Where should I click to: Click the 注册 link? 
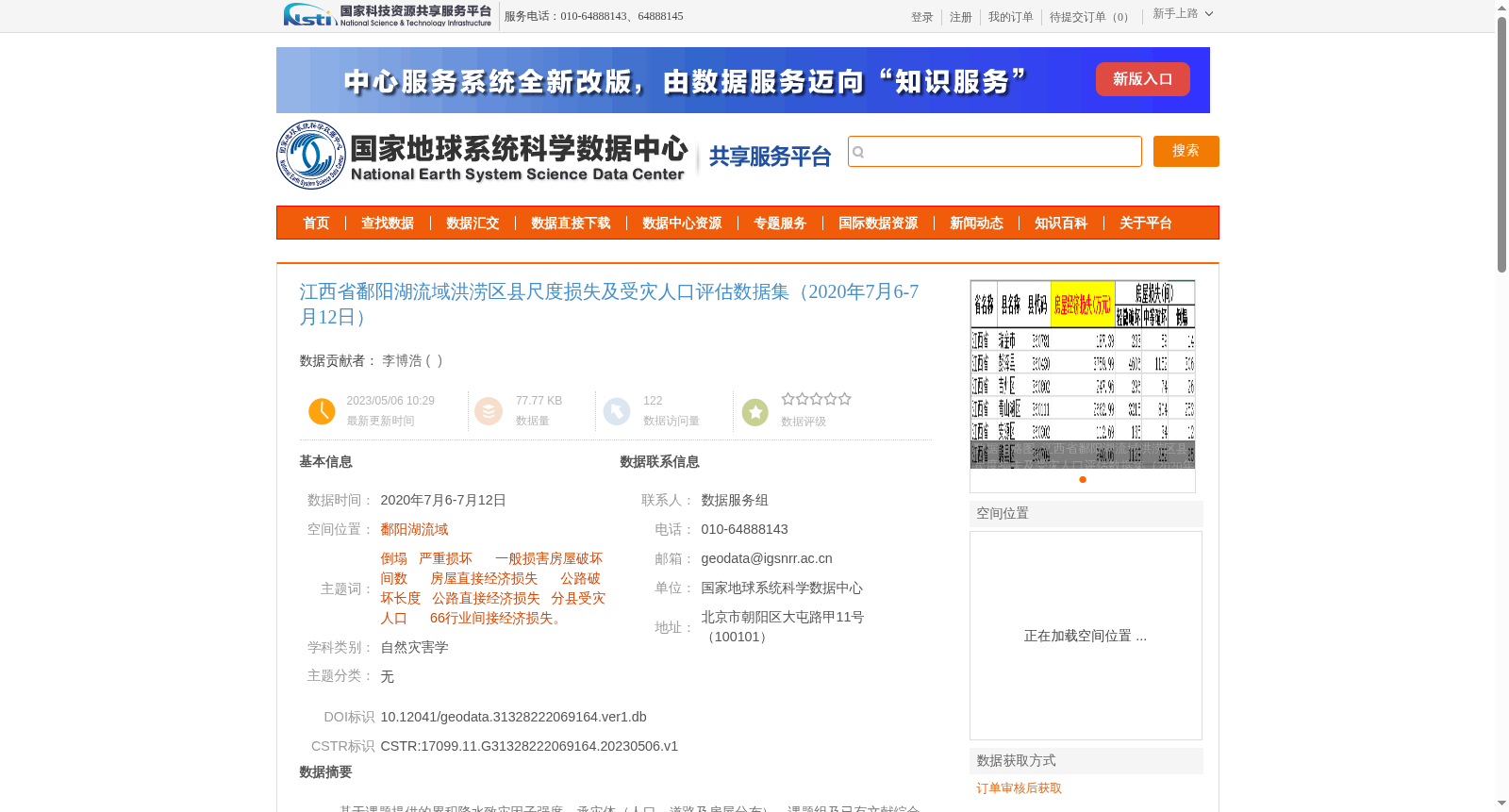tap(961, 17)
